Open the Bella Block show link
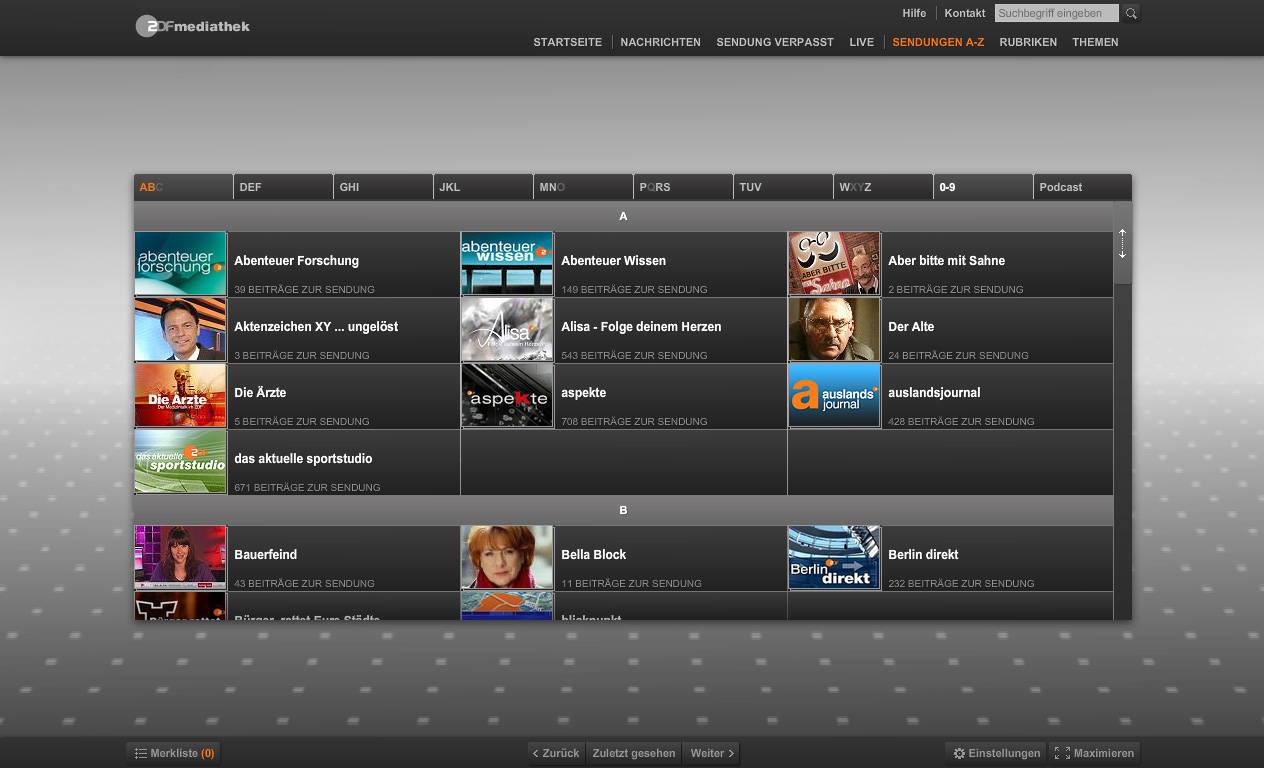1264x768 pixels. point(594,554)
